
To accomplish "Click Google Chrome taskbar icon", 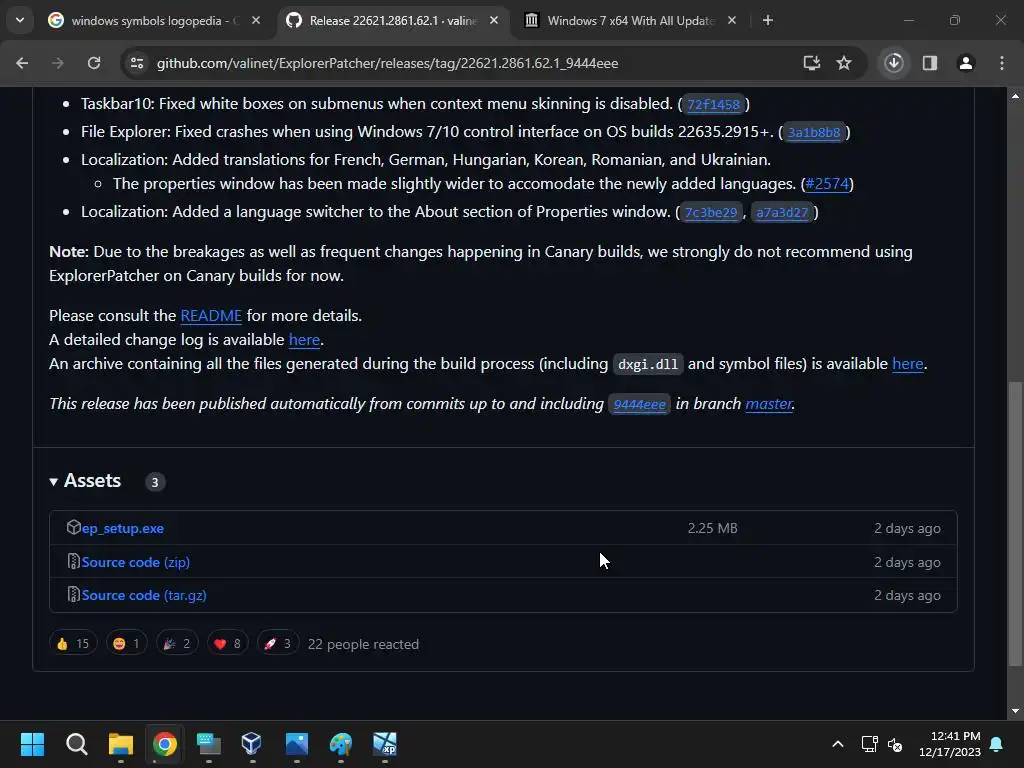I will click(x=165, y=744).
